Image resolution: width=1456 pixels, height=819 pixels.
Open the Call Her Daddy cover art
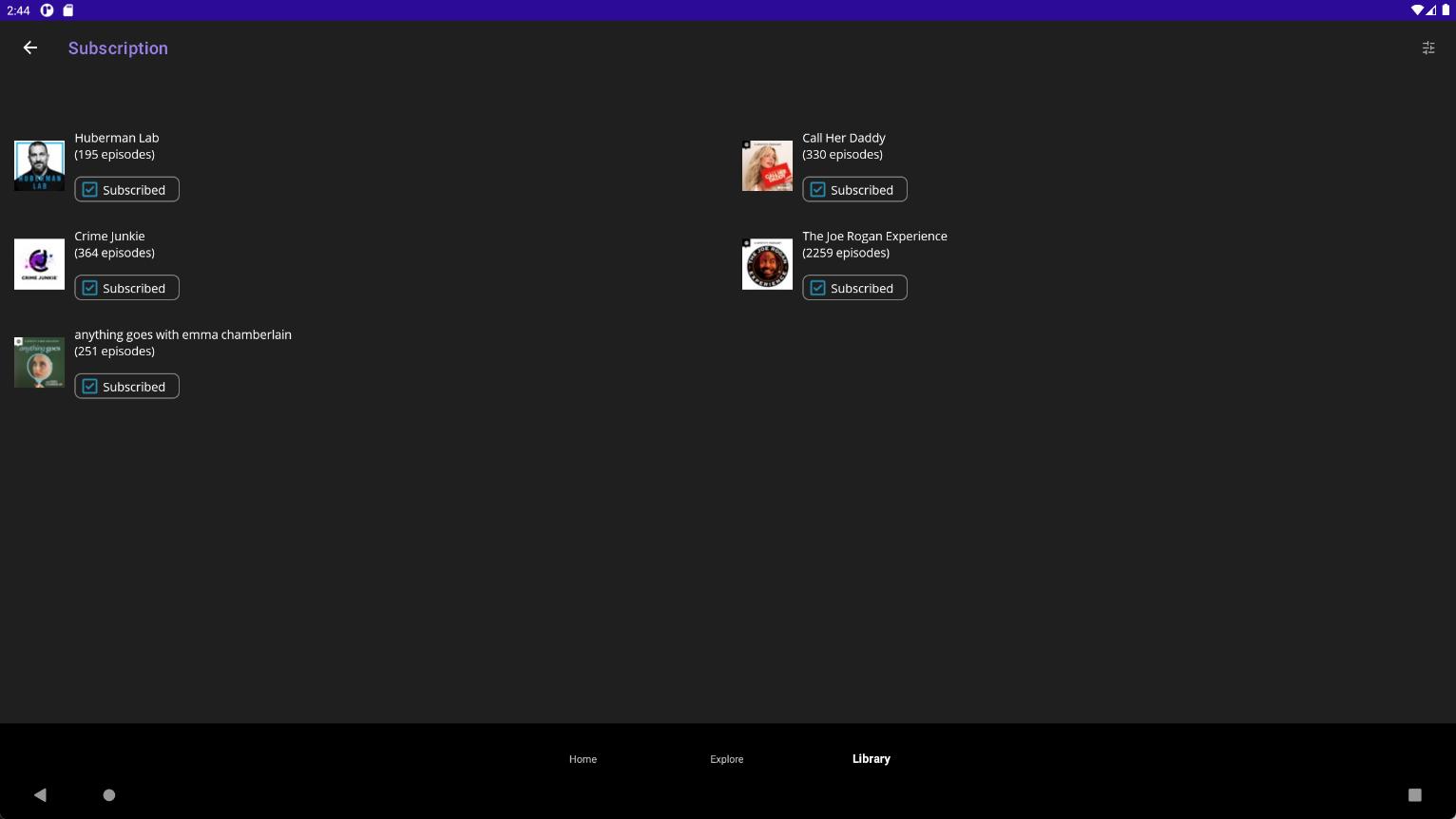(767, 165)
